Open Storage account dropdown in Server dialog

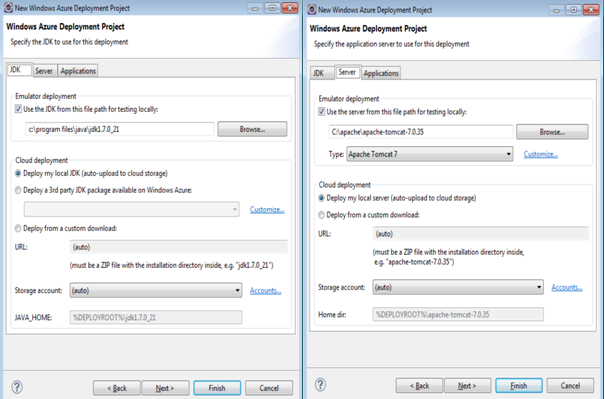(458, 287)
